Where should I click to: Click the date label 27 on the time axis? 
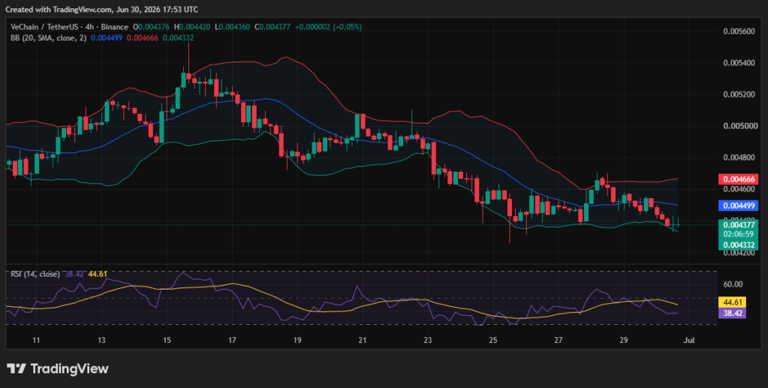[x=558, y=340]
